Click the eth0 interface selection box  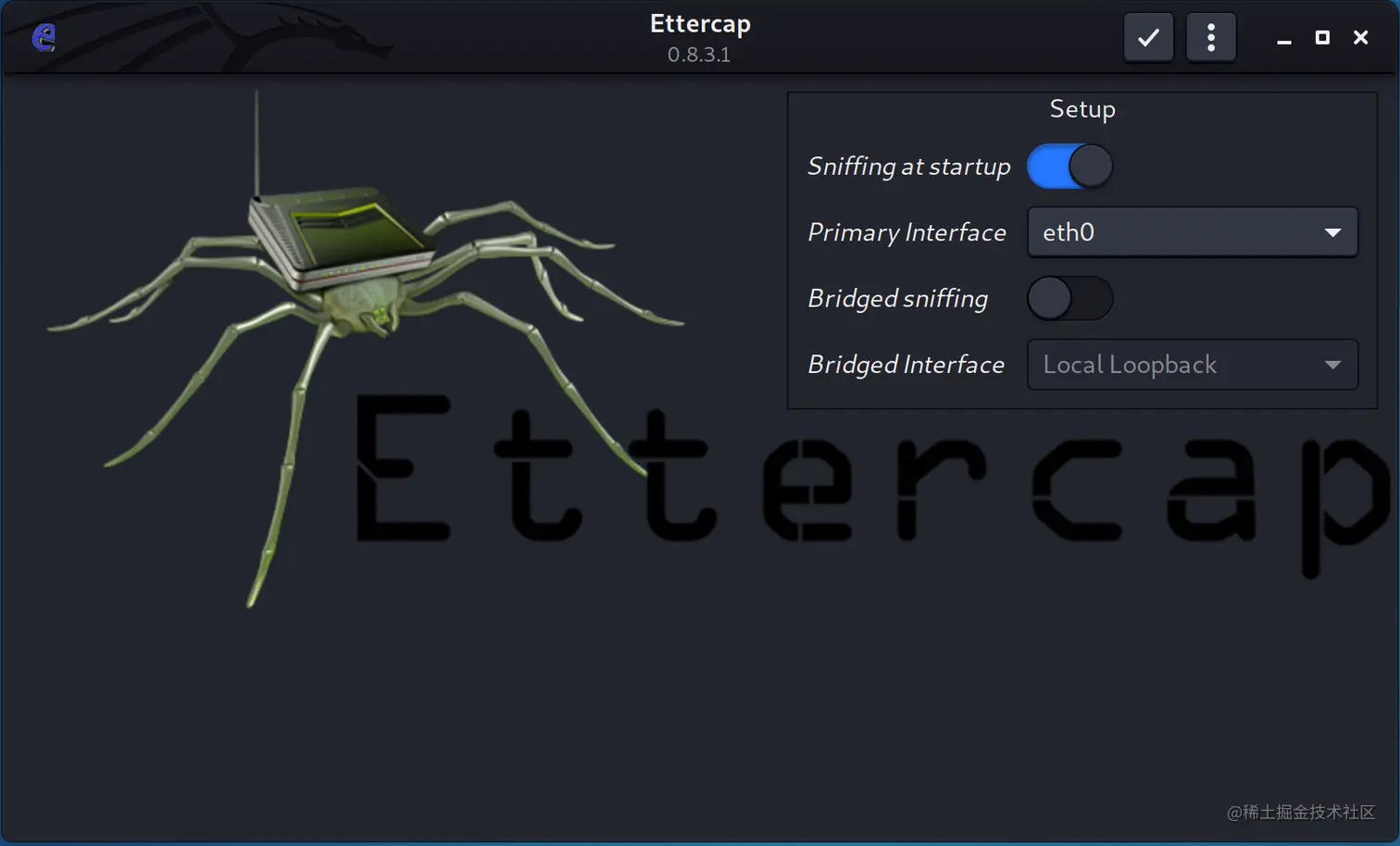[x=1192, y=232]
